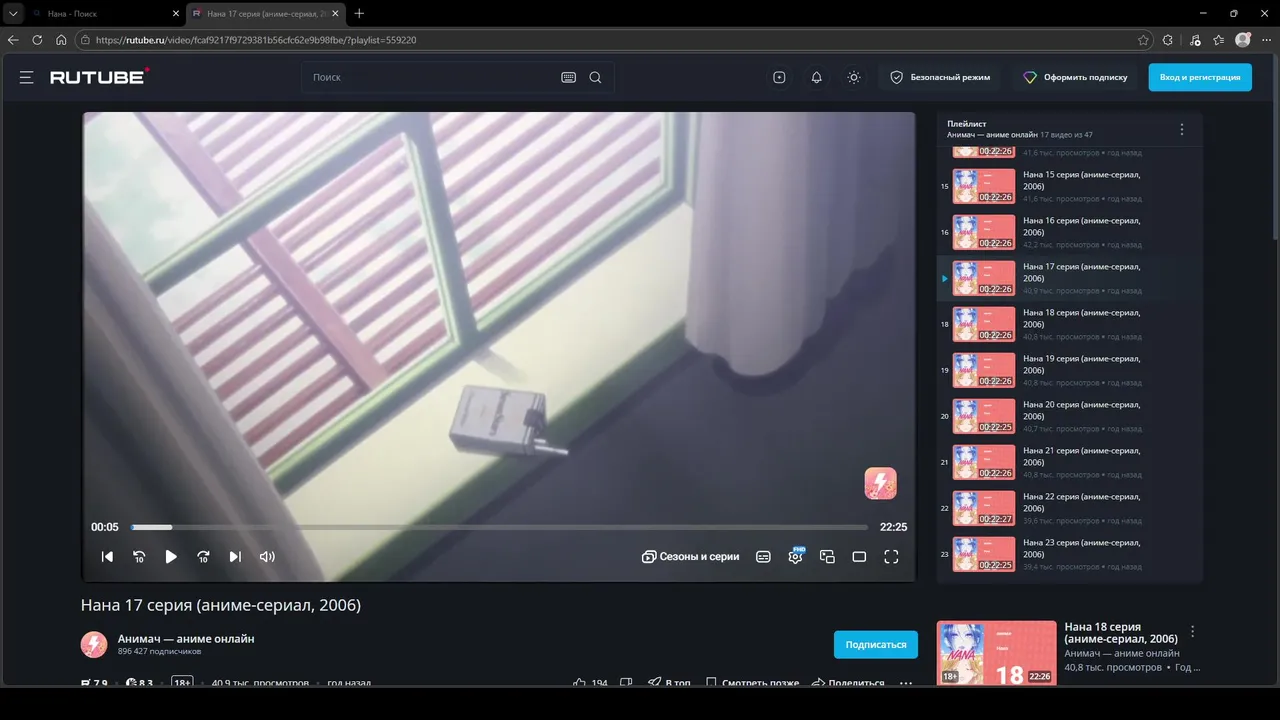The width and height of the screenshot is (1280, 720).
Task: Select Нана 18 серия in playlist
Action: 1069,324
